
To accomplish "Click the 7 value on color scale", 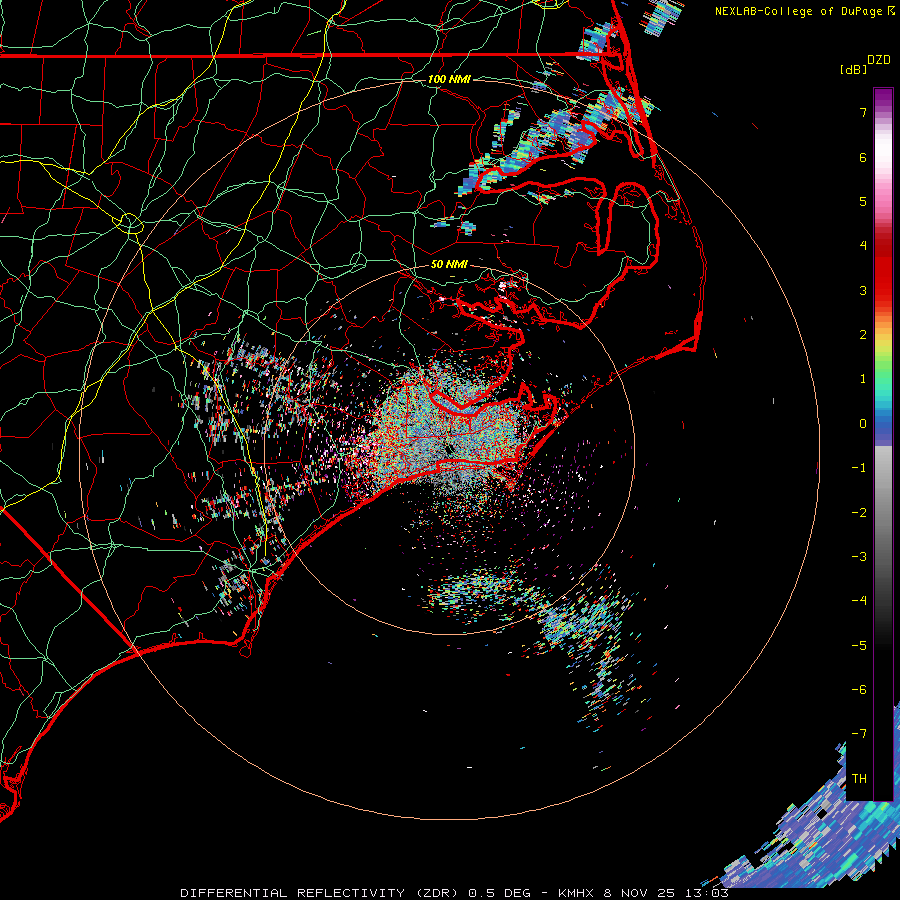I will click(863, 112).
